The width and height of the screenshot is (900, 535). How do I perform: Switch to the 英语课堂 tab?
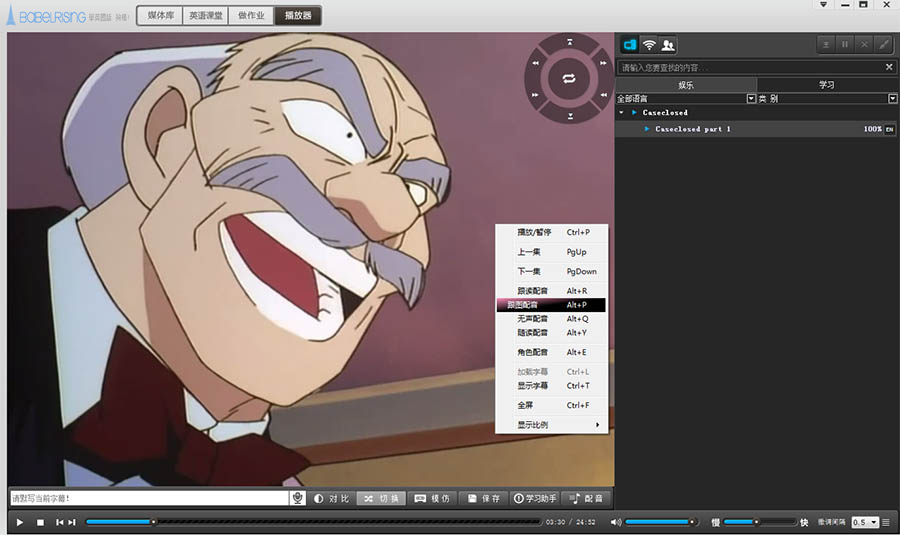[205, 15]
